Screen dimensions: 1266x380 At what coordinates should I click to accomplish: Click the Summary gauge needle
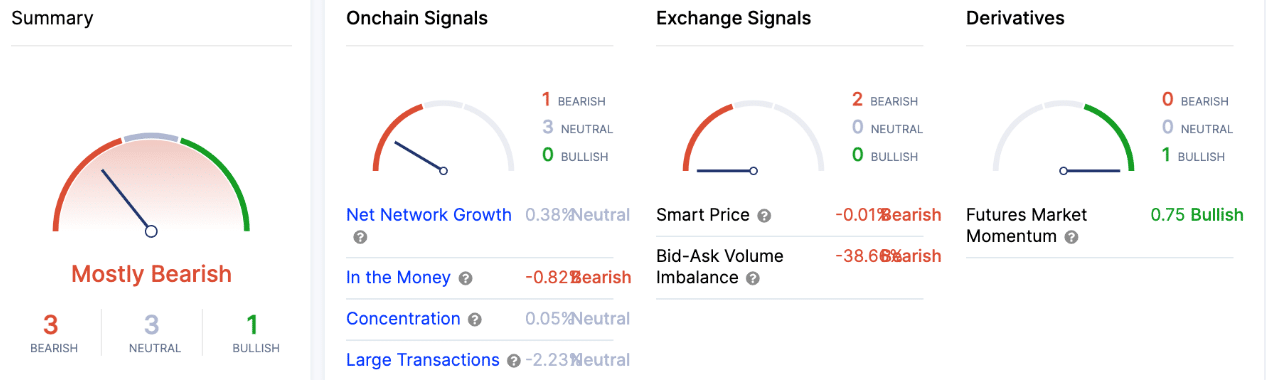pos(127,201)
